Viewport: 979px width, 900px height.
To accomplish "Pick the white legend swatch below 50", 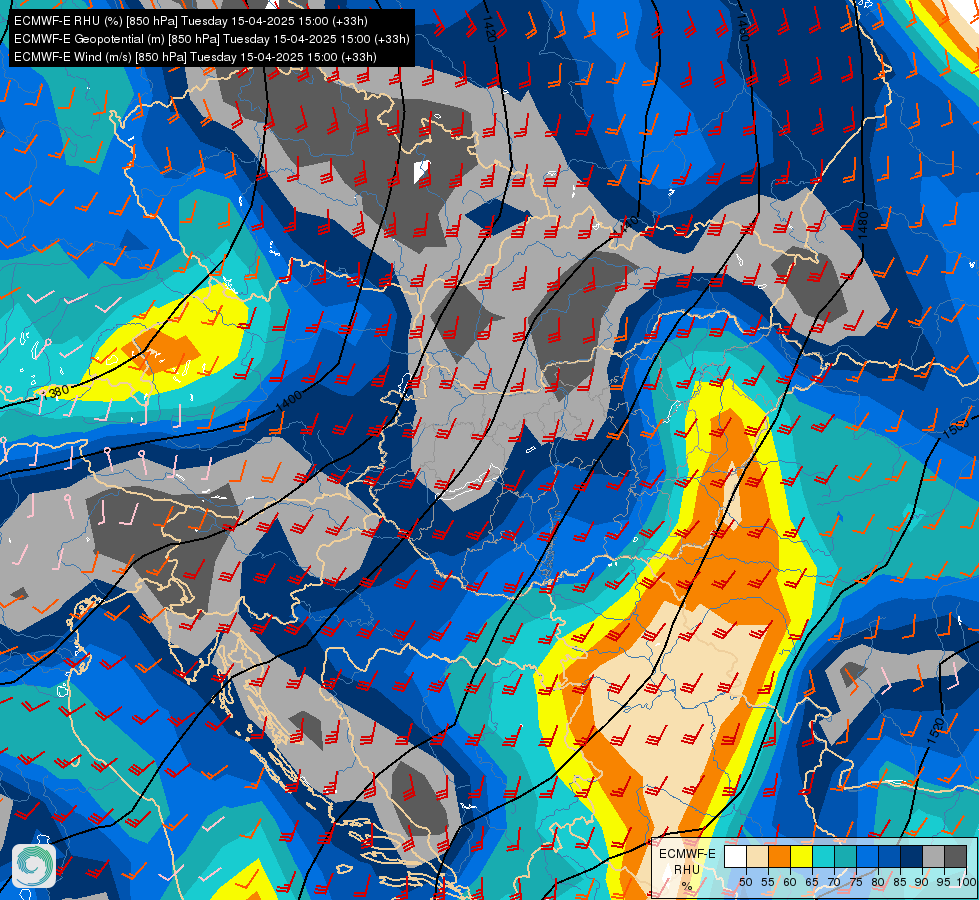I will [x=735, y=856].
